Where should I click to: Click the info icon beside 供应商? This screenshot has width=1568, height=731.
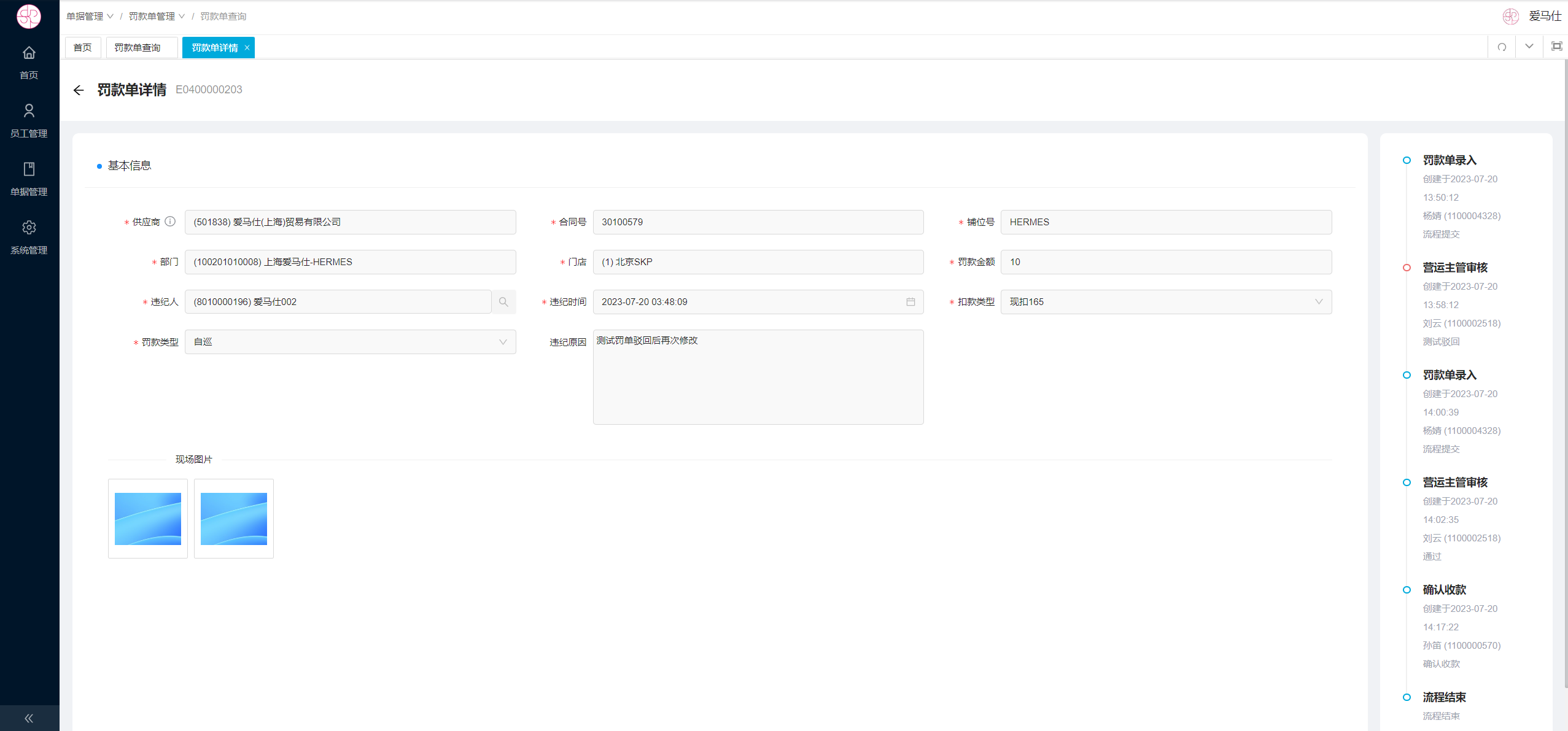(170, 222)
